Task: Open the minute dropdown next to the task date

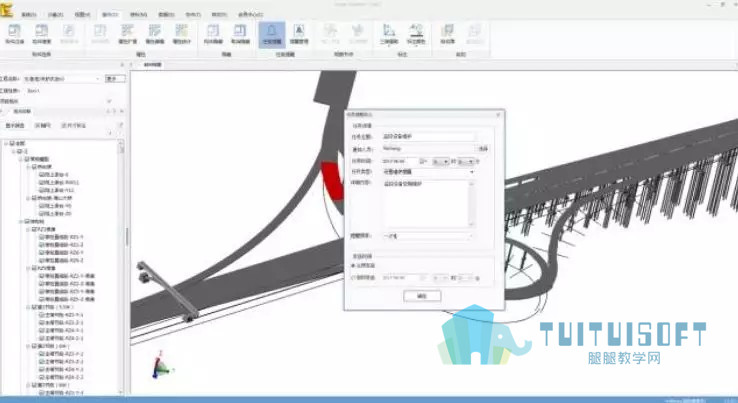Action: point(465,161)
